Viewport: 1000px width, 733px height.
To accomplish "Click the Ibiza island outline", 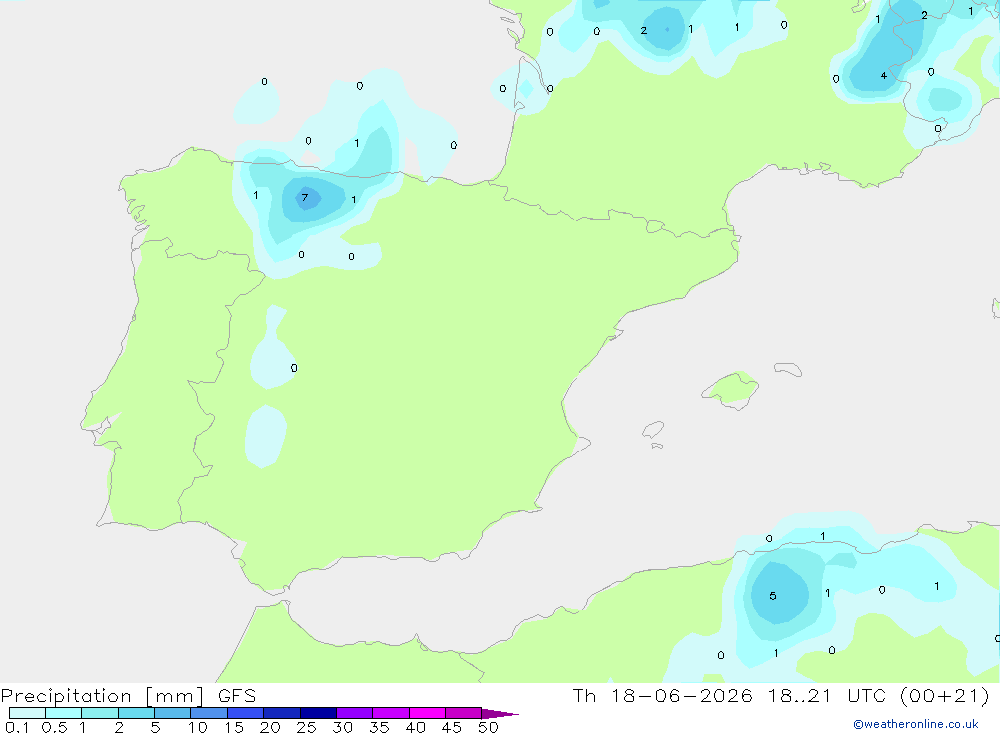I will (653, 430).
